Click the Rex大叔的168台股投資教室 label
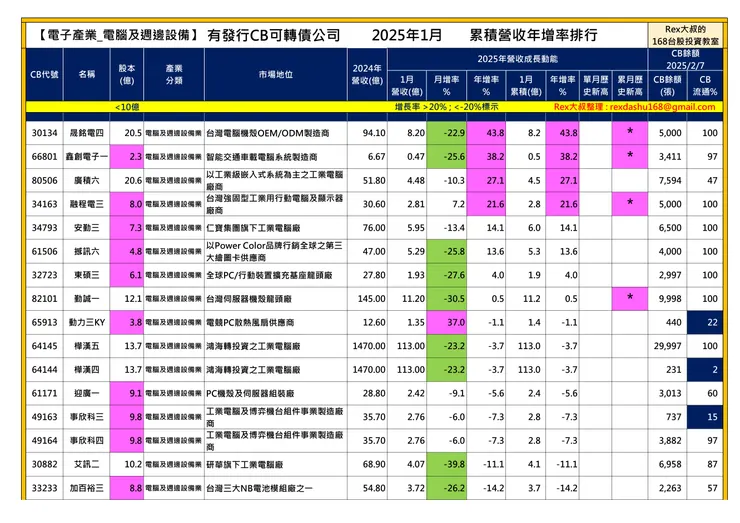The height and width of the screenshot is (523, 740). coord(685,35)
